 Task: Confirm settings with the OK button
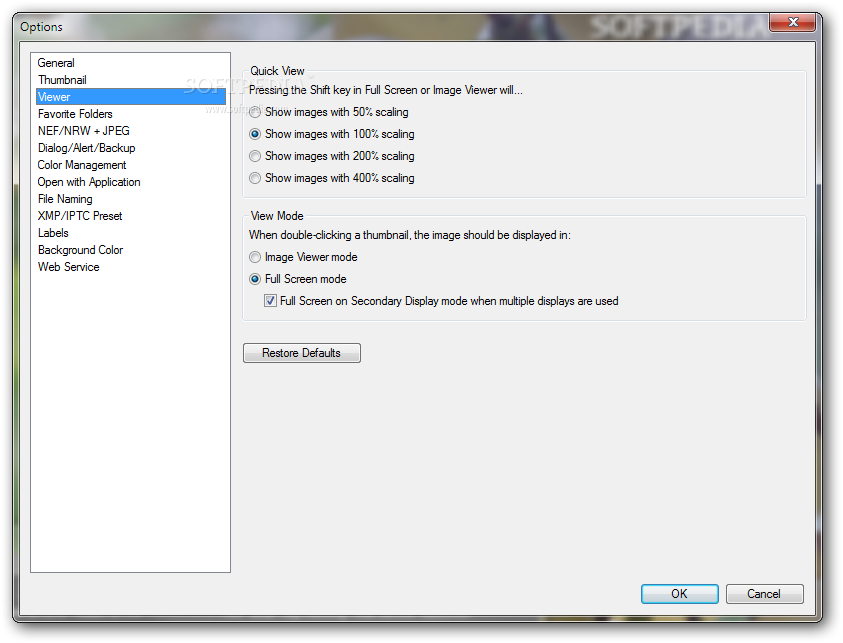(x=680, y=594)
